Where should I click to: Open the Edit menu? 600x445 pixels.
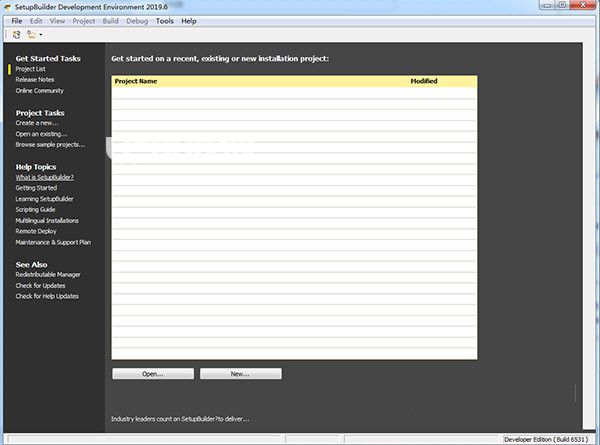click(36, 21)
